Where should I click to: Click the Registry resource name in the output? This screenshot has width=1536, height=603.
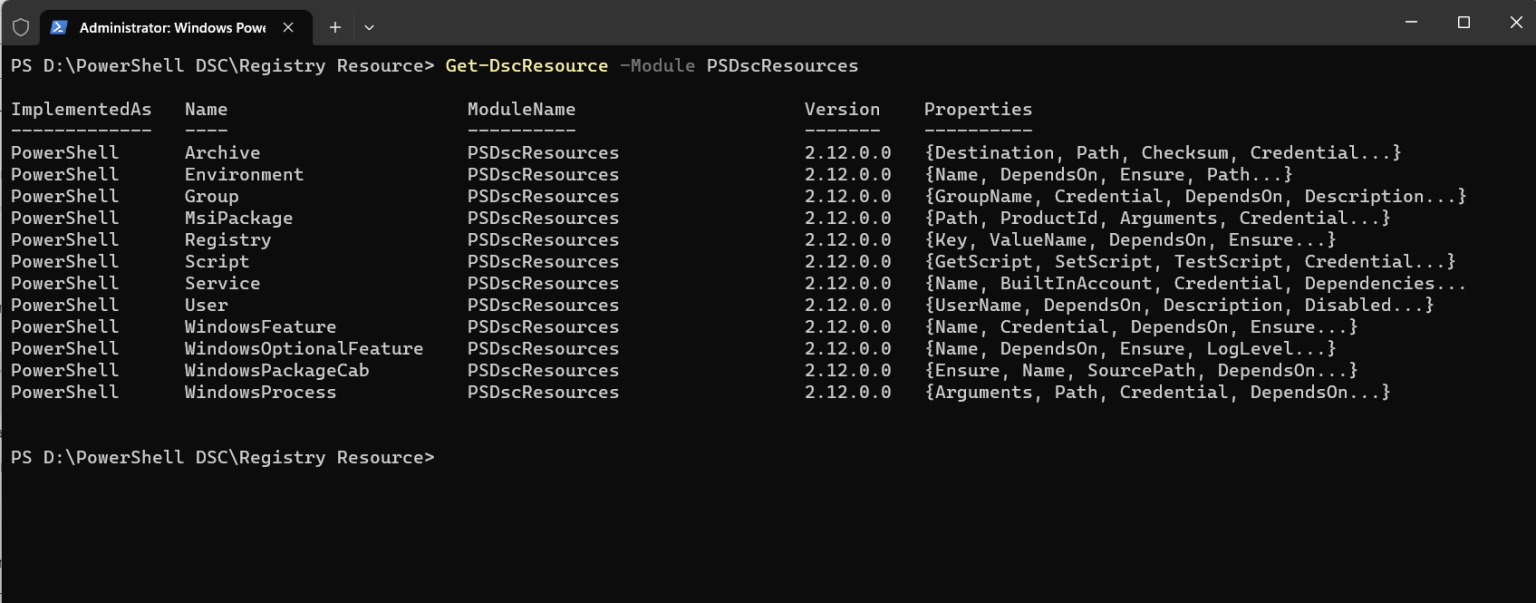pyautogui.click(x=227, y=239)
